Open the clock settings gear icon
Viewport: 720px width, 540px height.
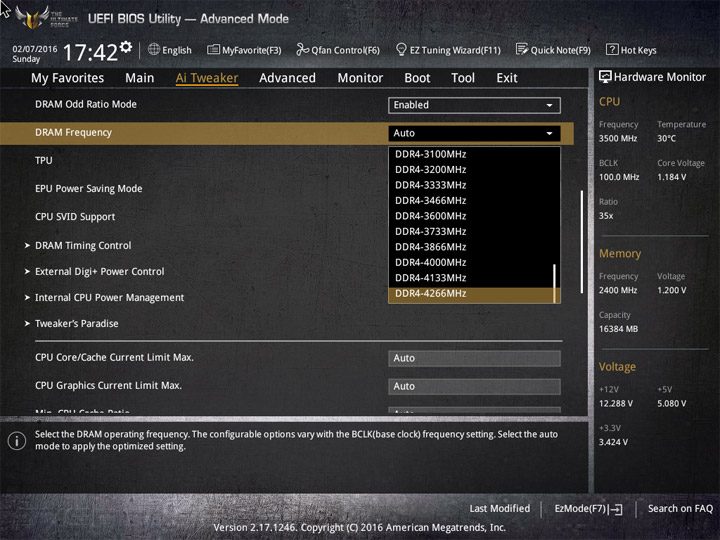click(126, 46)
